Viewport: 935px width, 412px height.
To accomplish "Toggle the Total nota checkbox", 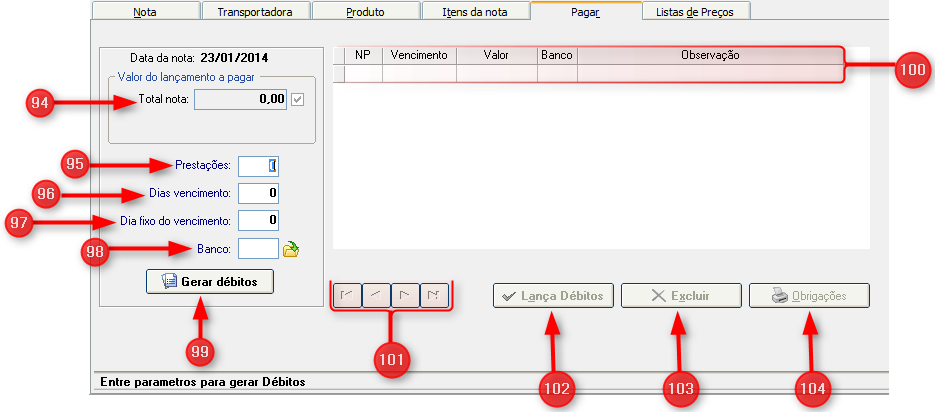I will pos(298,100).
